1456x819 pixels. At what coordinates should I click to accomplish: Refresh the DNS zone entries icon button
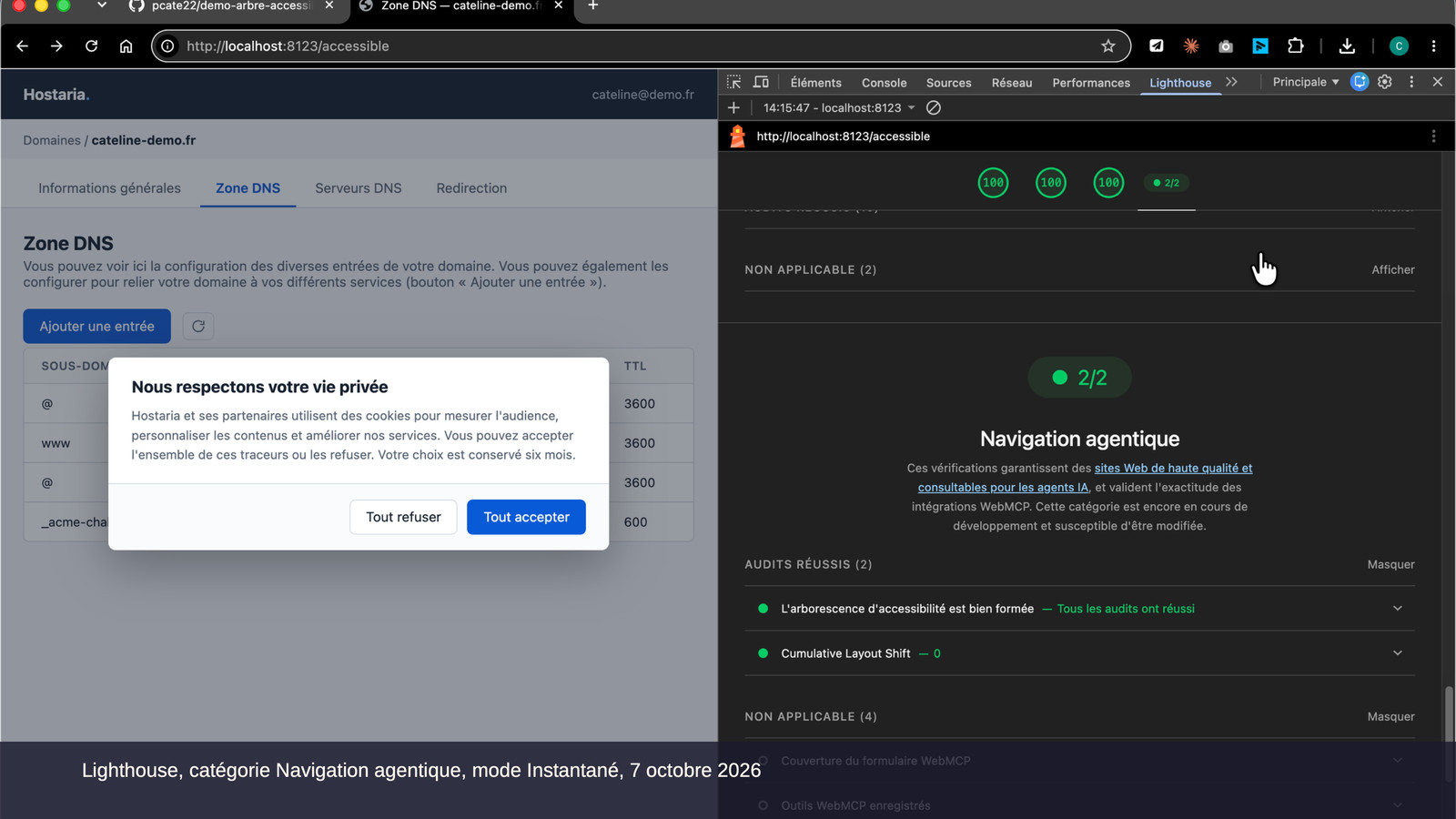point(198,326)
